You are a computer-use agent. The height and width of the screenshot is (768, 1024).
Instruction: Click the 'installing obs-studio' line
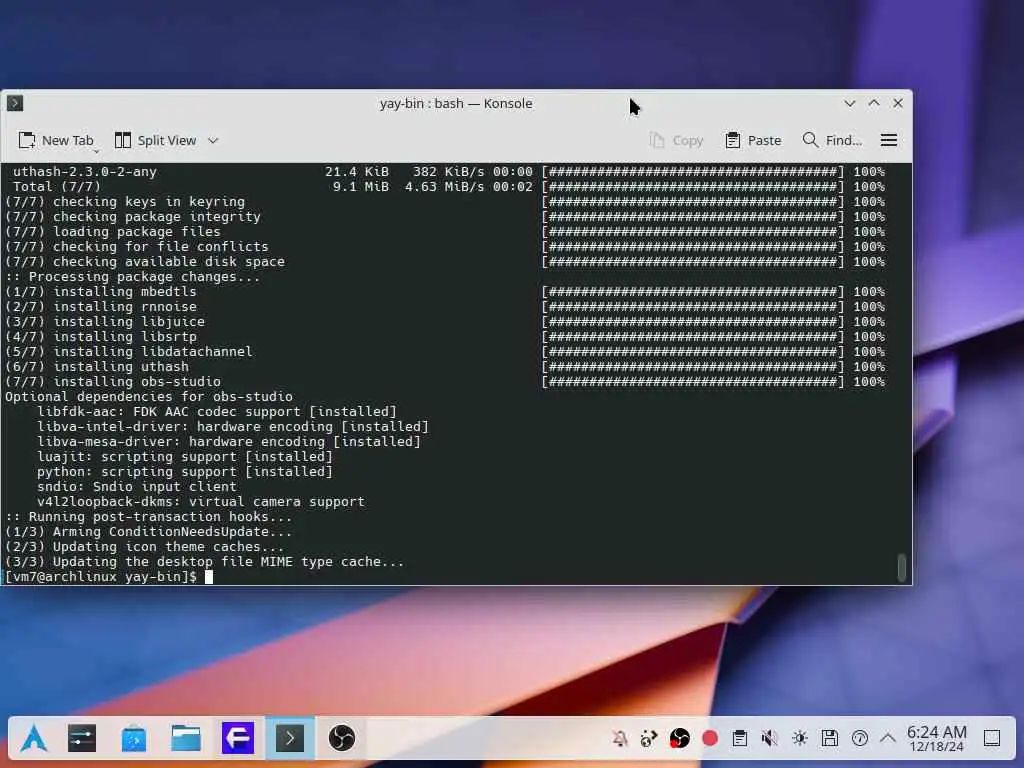pos(113,381)
